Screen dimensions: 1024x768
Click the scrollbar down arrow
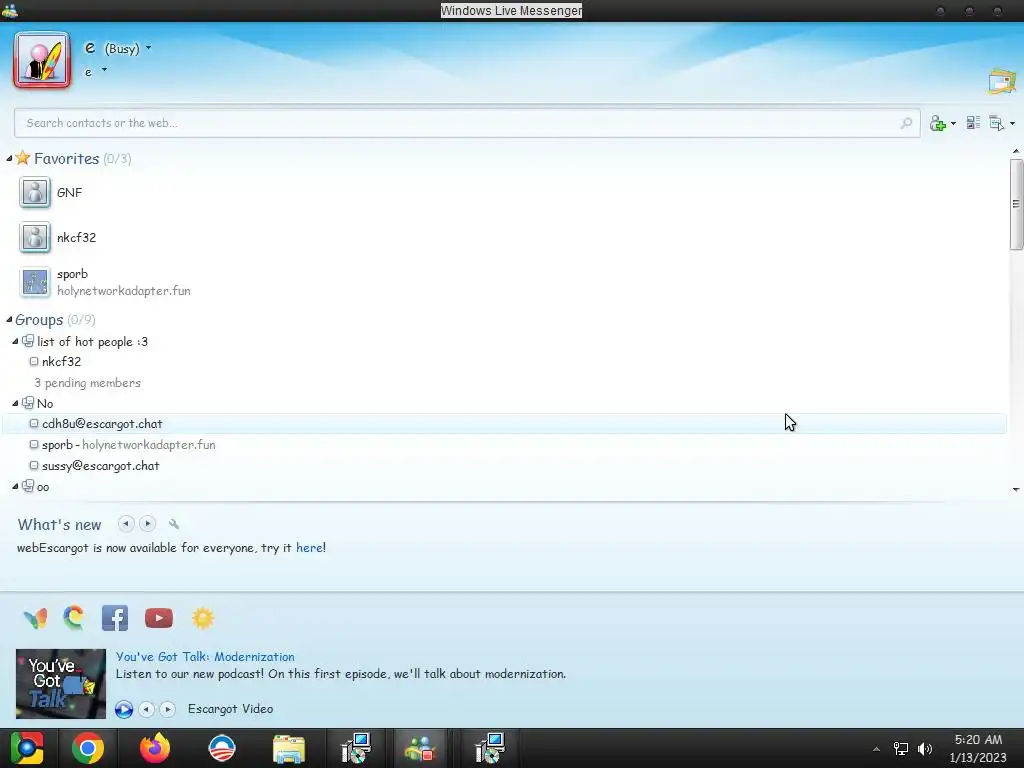coord(1016,489)
